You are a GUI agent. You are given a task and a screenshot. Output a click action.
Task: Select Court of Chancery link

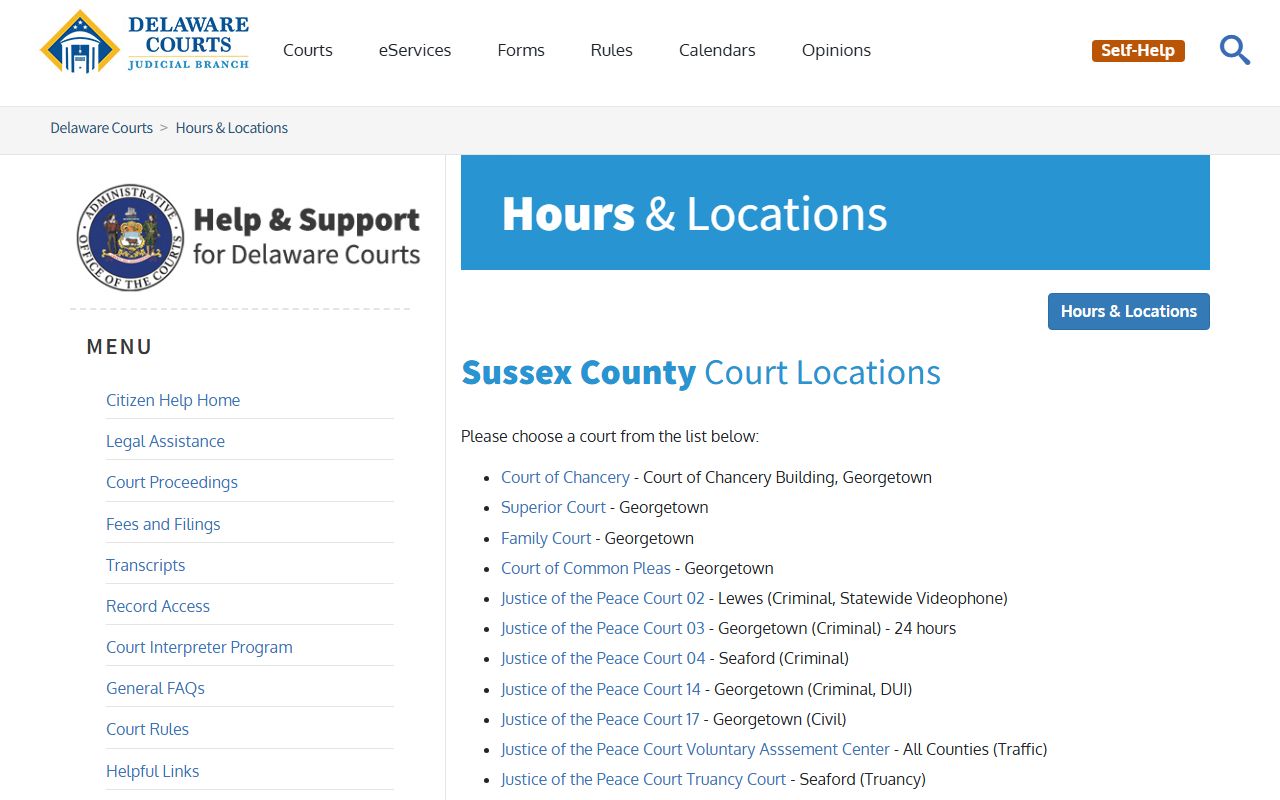tap(565, 477)
